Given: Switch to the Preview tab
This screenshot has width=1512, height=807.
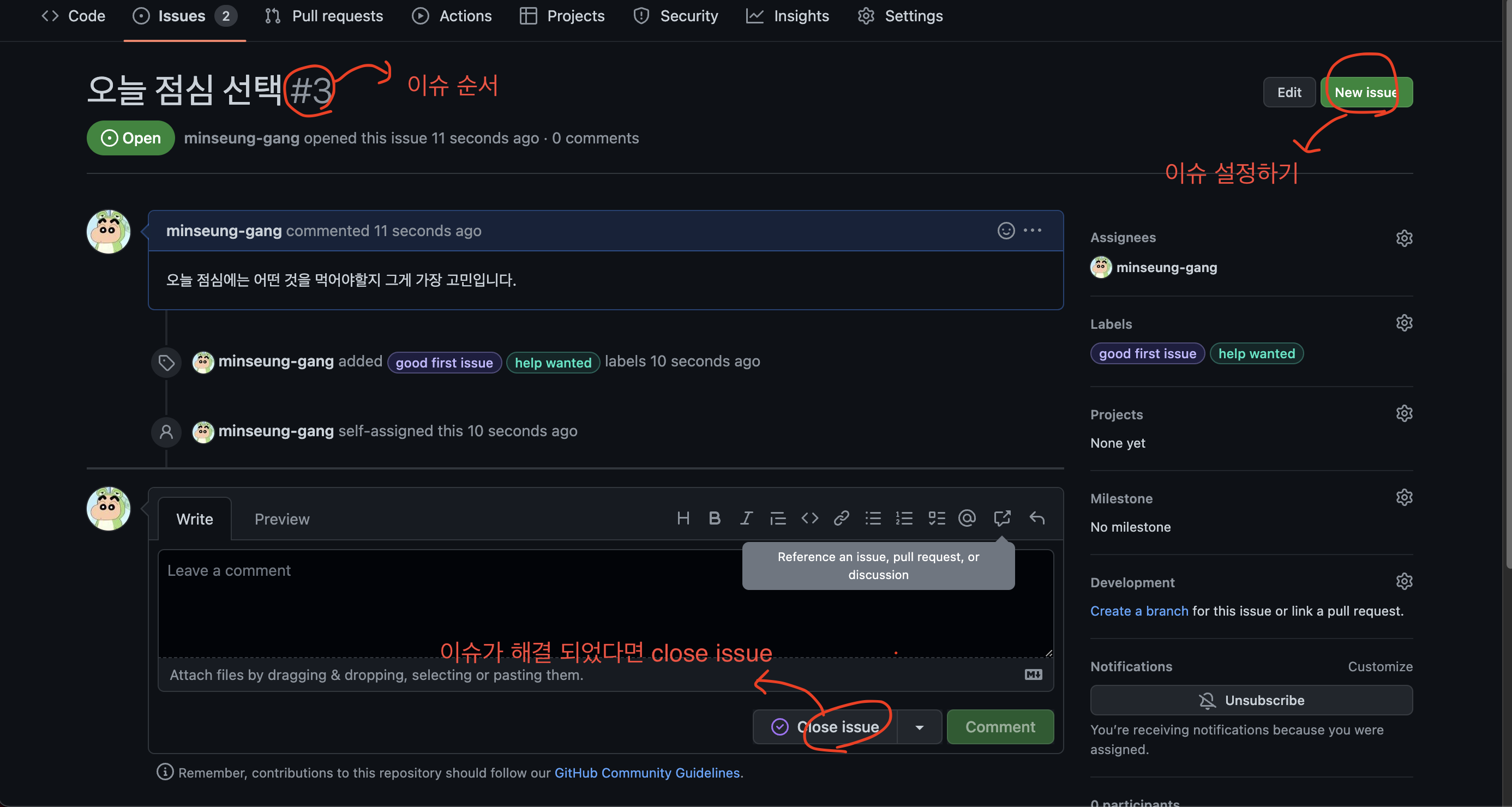Looking at the screenshot, I should coord(282,519).
